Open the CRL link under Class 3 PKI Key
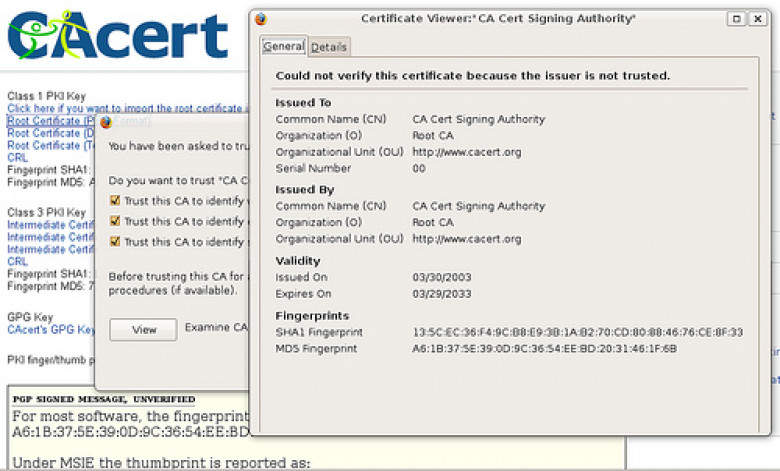 click(x=17, y=262)
